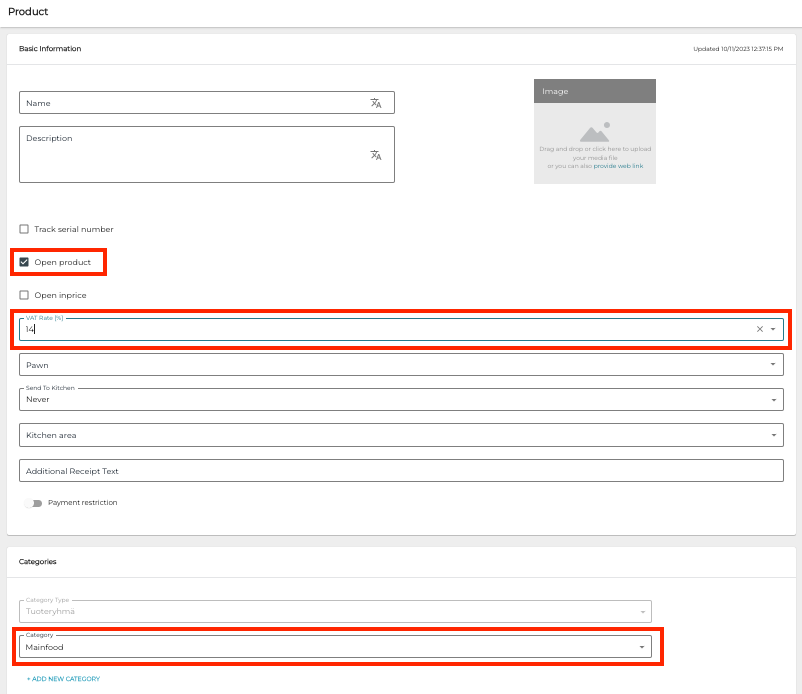Click the translation icon beside the Name field
The image size is (802, 694).
pyautogui.click(x=377, y=103)
